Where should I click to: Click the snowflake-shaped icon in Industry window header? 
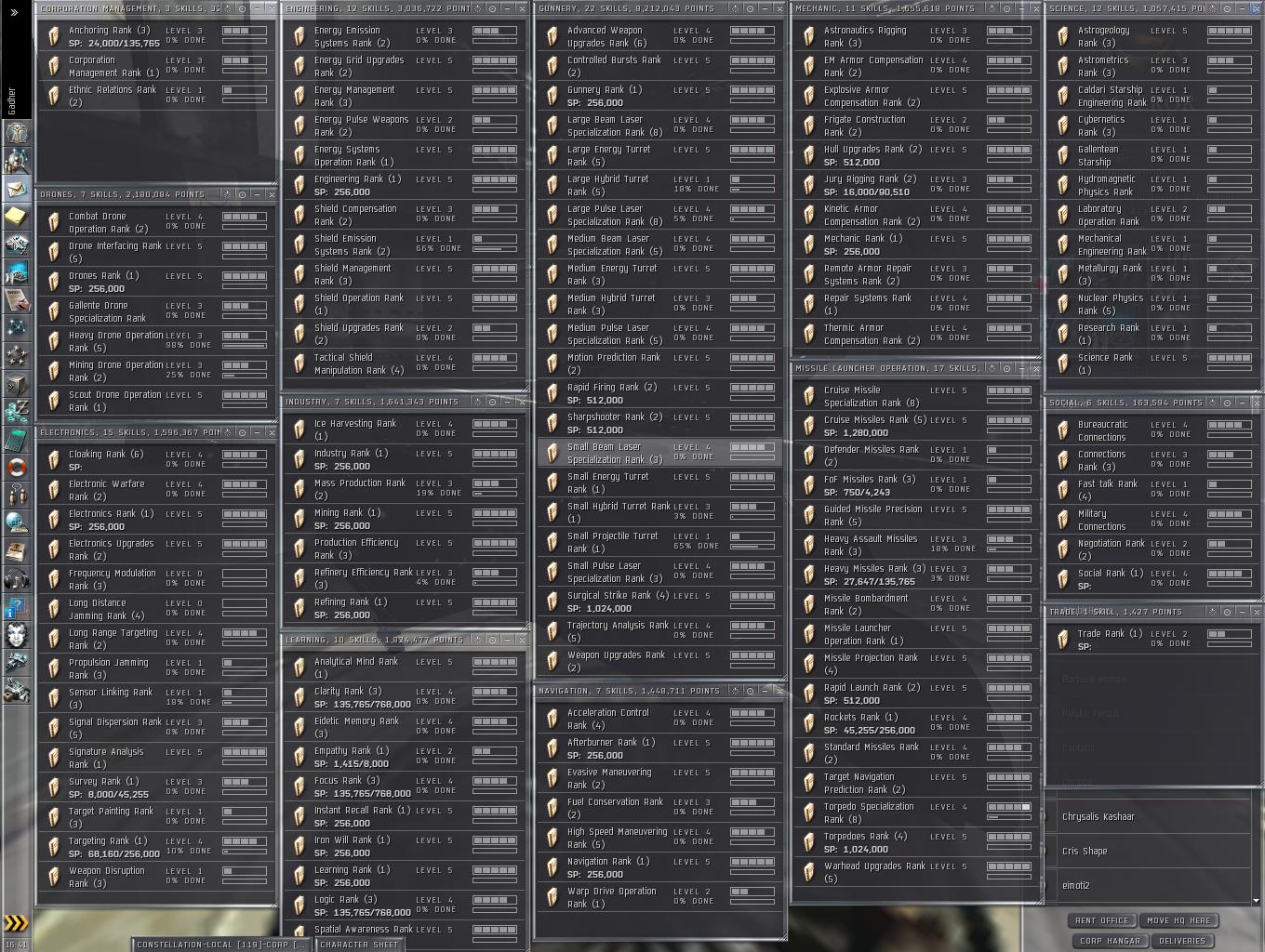pyautogui.click(x=478, y=402)
